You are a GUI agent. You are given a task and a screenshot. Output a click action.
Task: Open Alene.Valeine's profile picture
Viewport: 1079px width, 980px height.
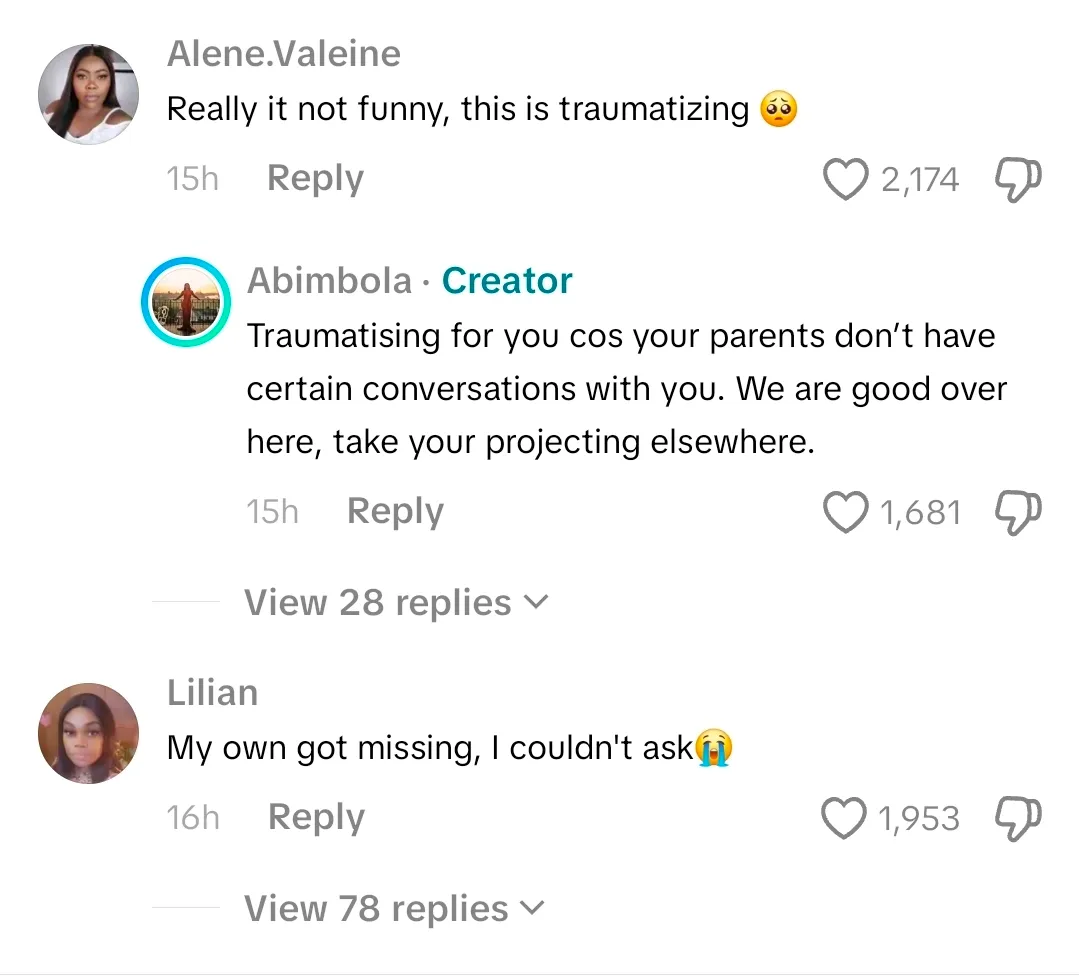click(88, 94)
